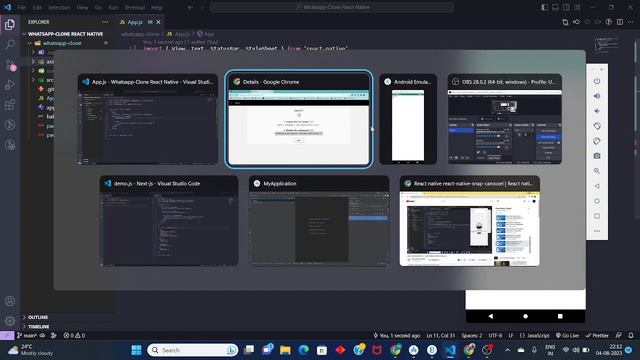Switch to Android Emulator window thumbnail
This screenshot has width=640, height=360.
tap(408, 119)
